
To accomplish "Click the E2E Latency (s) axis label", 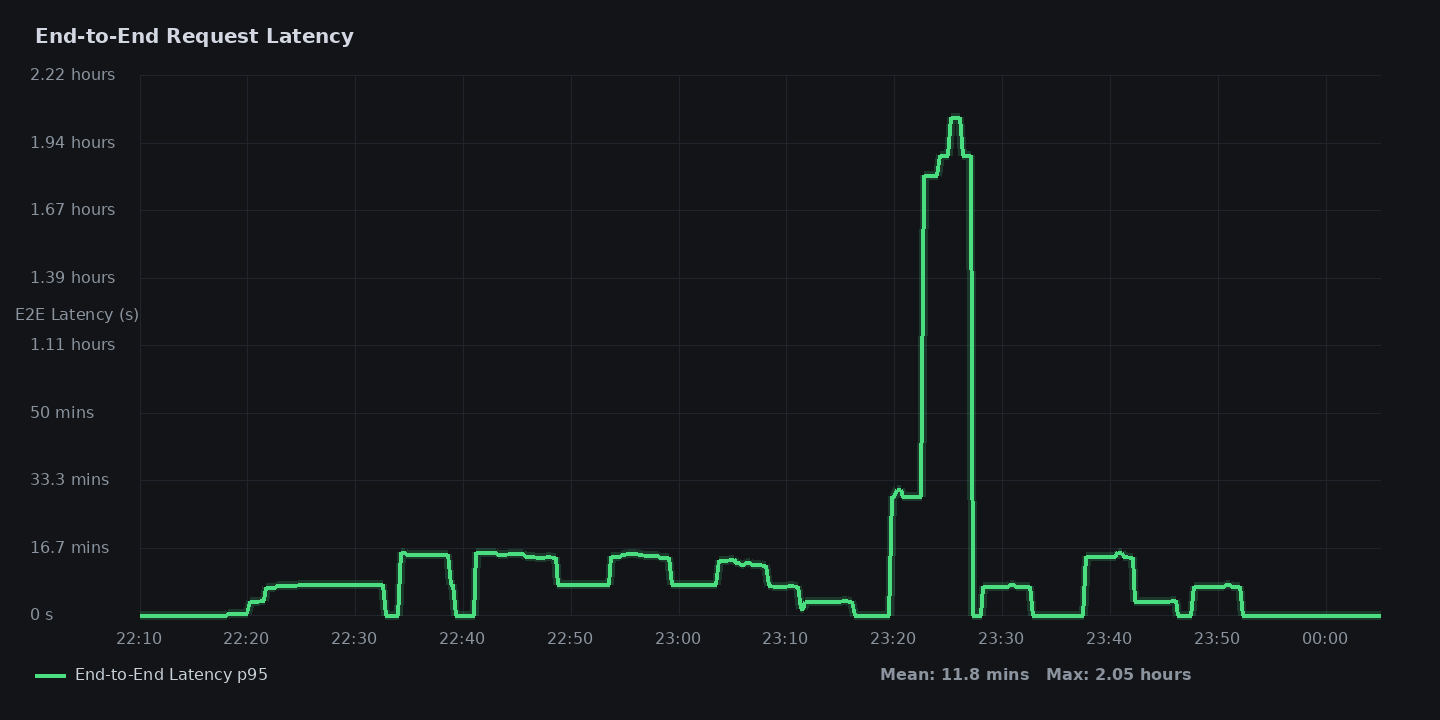I will click(77, 315).
